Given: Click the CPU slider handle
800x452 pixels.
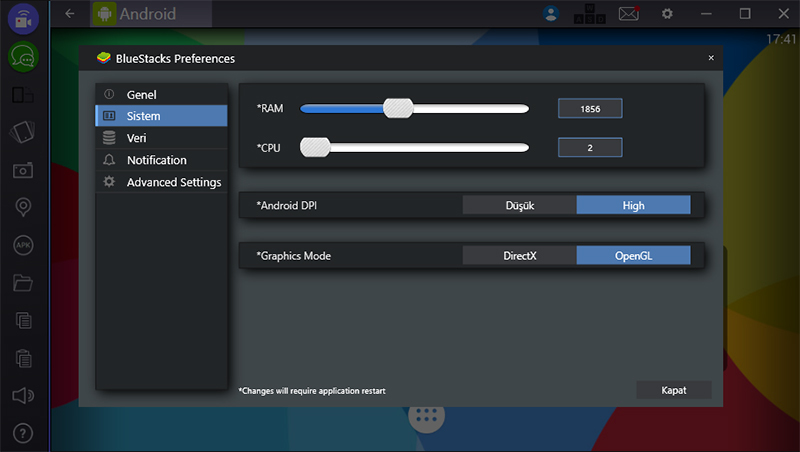Looking at the screenshot, I should point(315,147).
